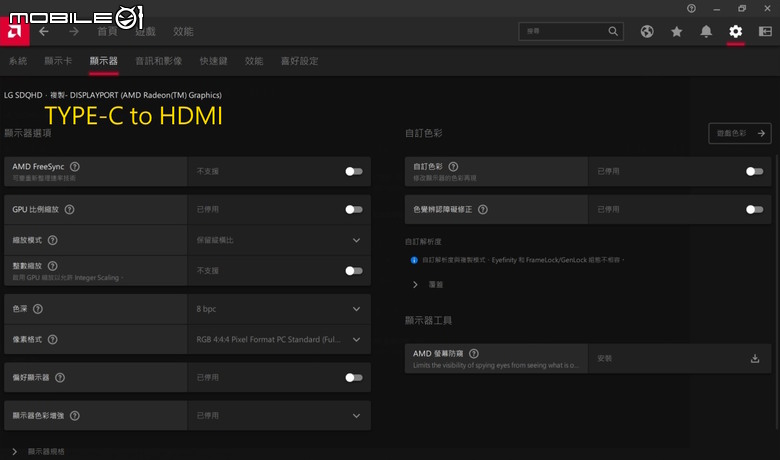Show help for AMD FreeSync
This screenshot has width=780, height=460.
(x=75, y=167)
